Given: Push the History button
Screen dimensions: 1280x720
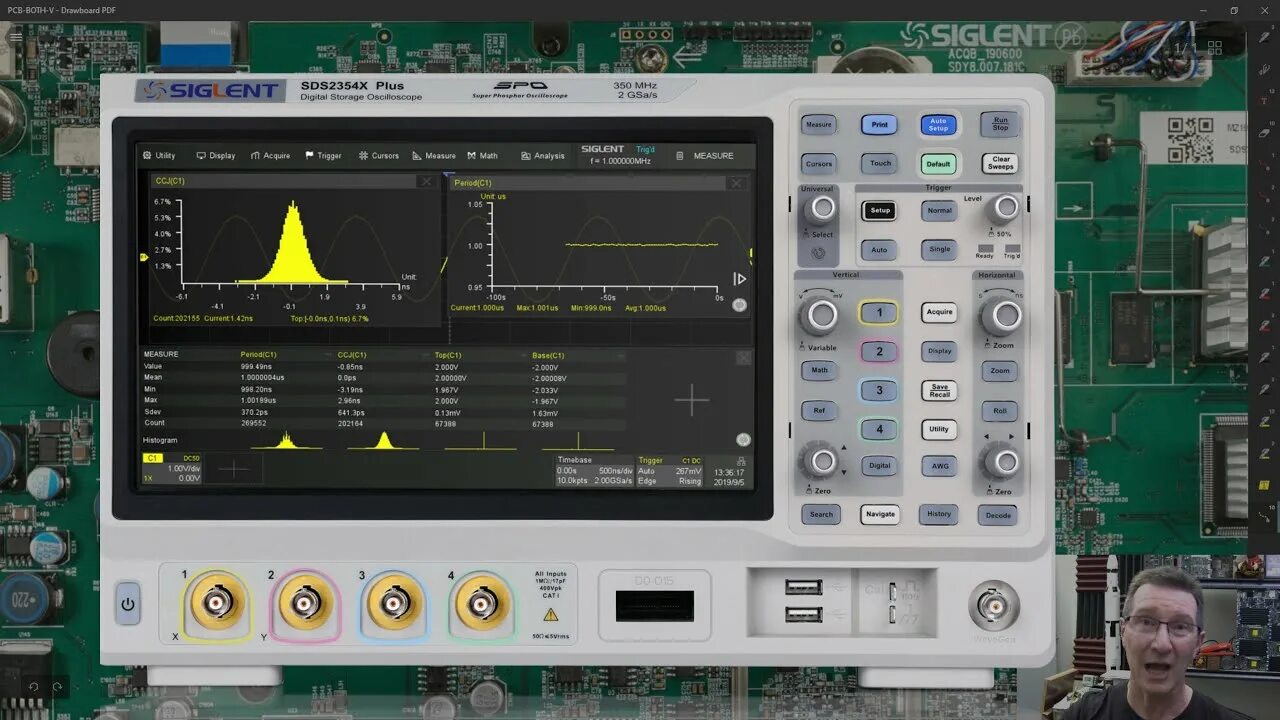Looking at the screenshot, I should click(939, 515).
